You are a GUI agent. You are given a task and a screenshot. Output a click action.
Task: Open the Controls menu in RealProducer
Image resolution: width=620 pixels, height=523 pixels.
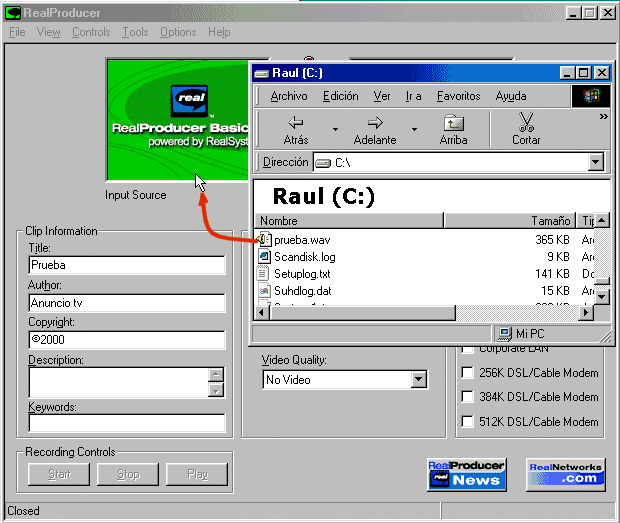pos(91,32)
